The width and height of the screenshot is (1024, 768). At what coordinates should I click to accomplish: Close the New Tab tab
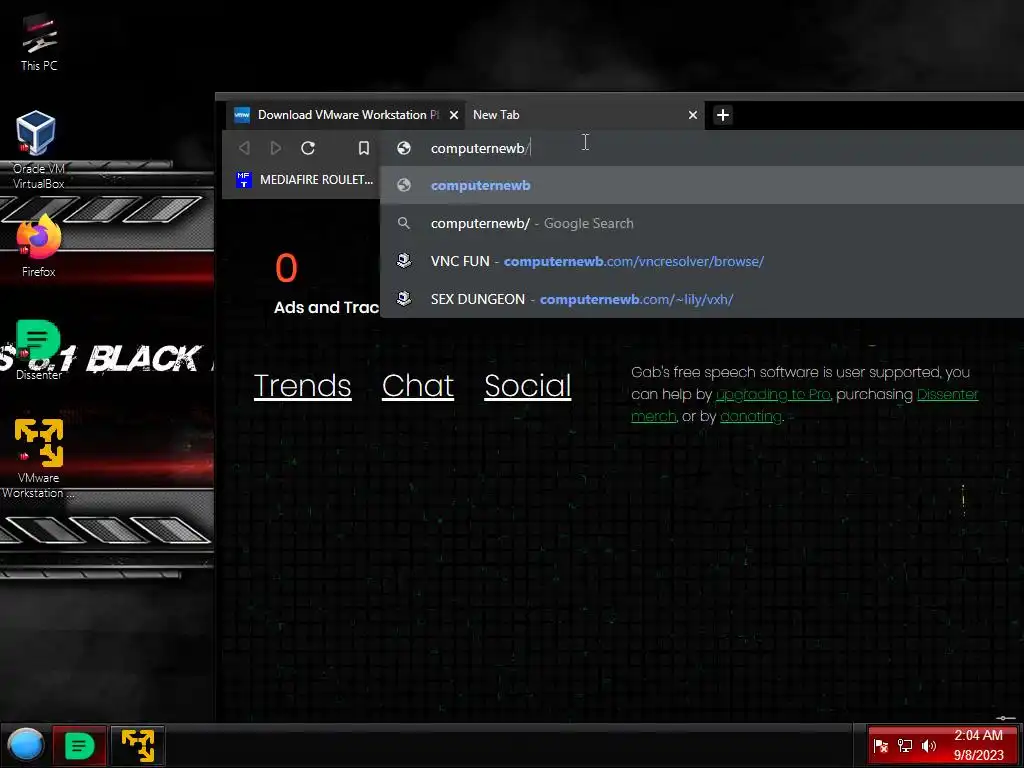[x=693, y=115]
